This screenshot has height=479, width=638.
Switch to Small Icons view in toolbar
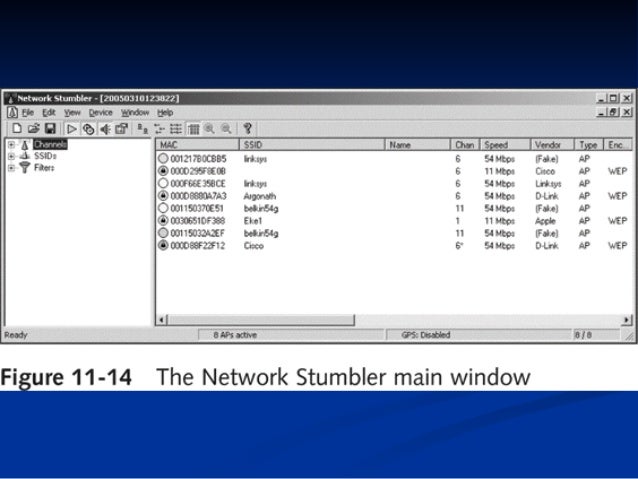pyautogui.click(x=159, y=129)
